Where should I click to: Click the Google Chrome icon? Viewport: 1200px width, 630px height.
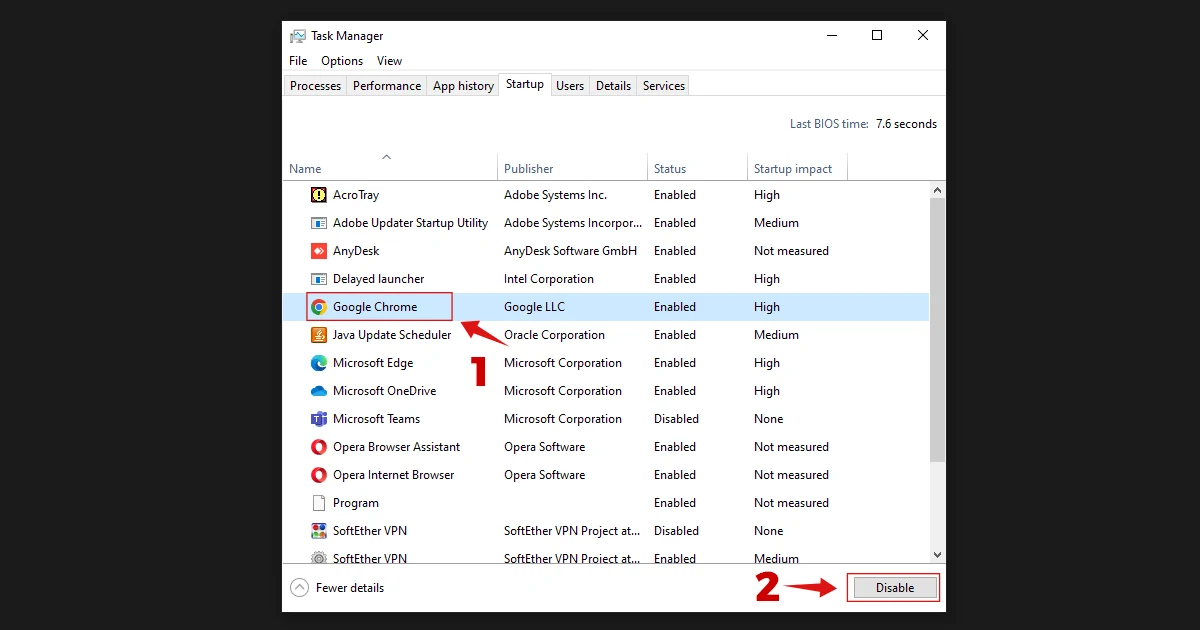(x=319, y=307)
